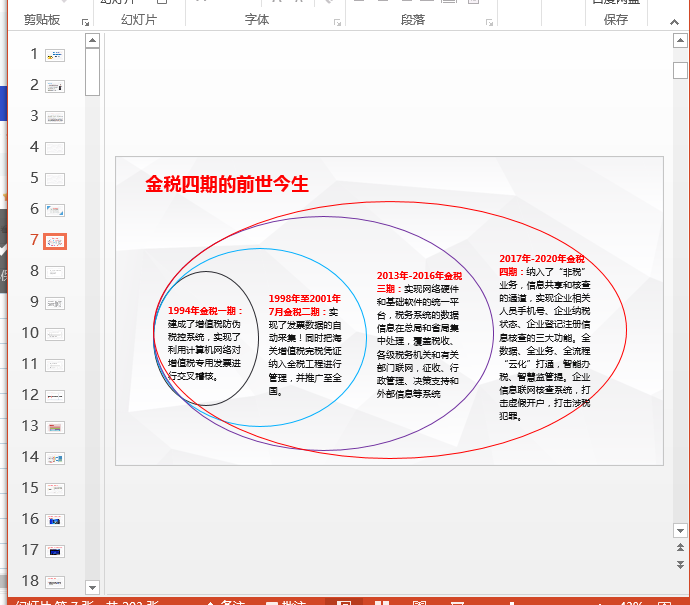Click the main editing area scroll-down arrow

click(680, 531)
